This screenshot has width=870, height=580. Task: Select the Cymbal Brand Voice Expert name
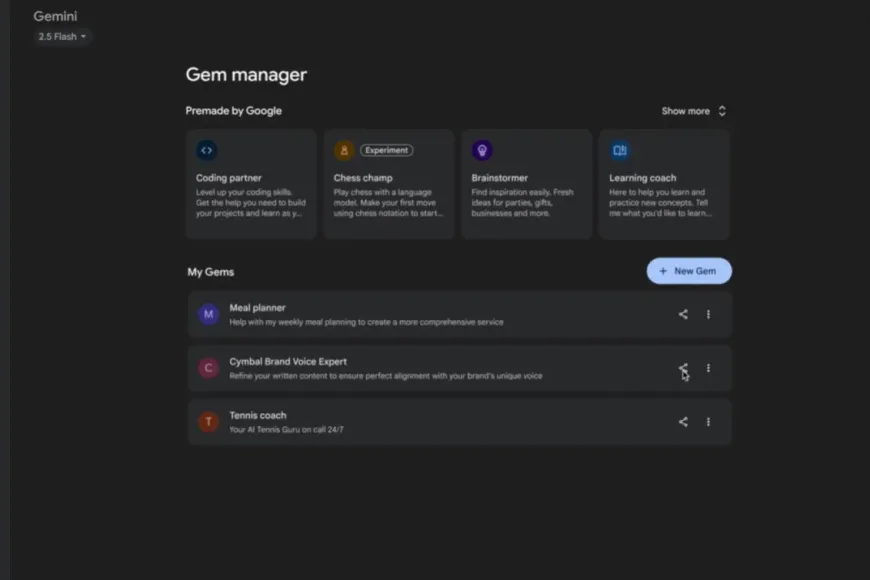point(288,362)
